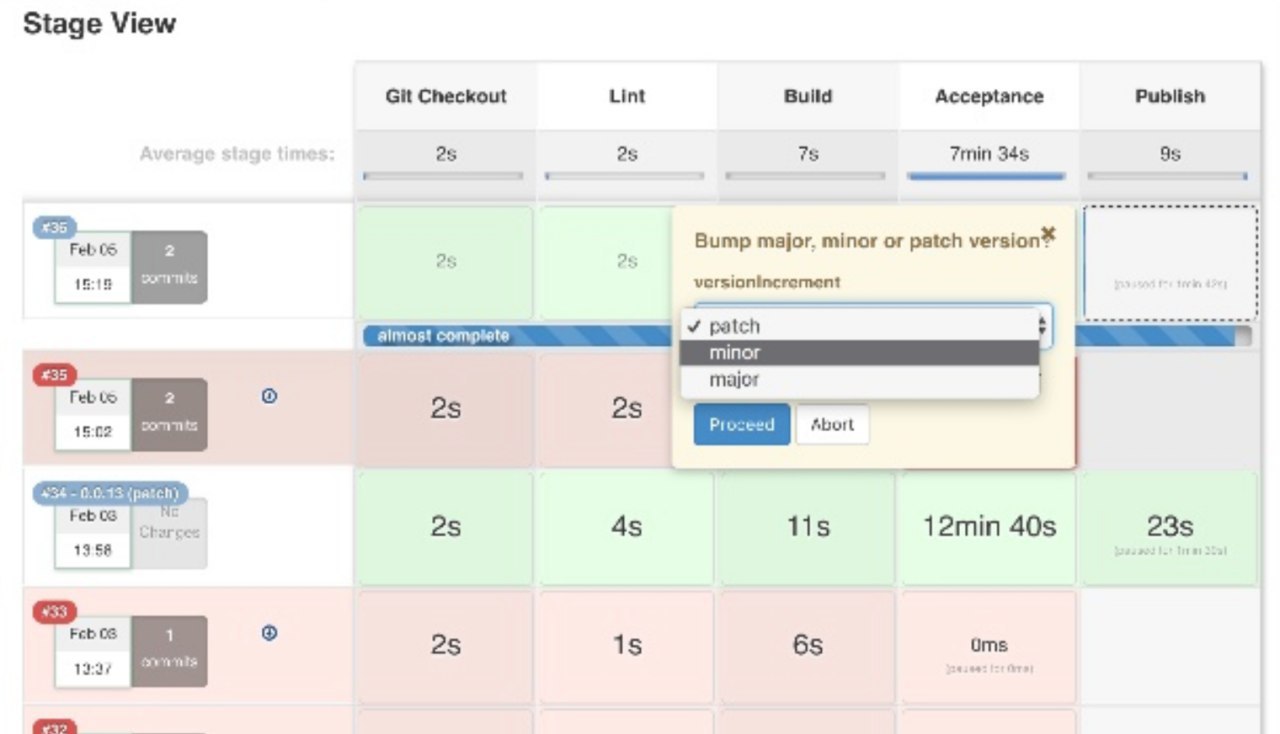Image resolution: width=1280 pixels, height=734 pixels.
Task: Click the blue circle icon beside the 13:37 build
Action: 269,633
